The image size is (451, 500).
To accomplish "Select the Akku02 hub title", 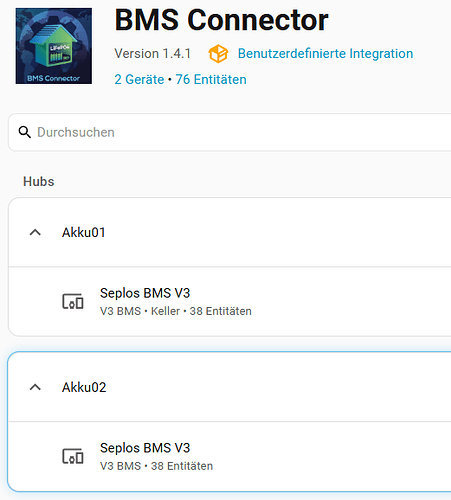I will point(84,387).
